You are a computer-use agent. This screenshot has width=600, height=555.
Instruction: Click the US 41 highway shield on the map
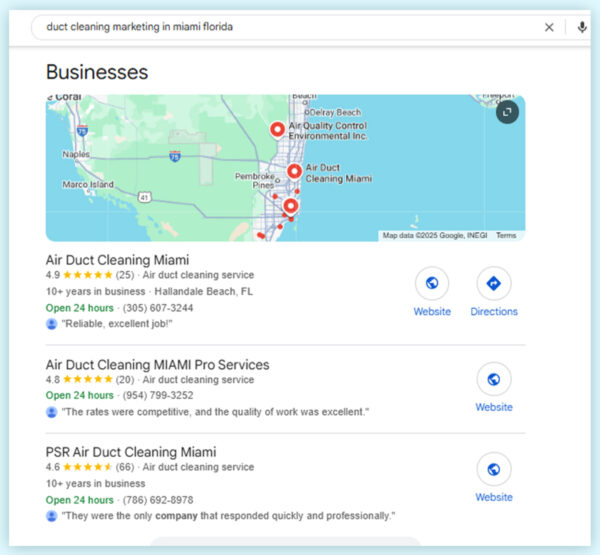[144, 198]
